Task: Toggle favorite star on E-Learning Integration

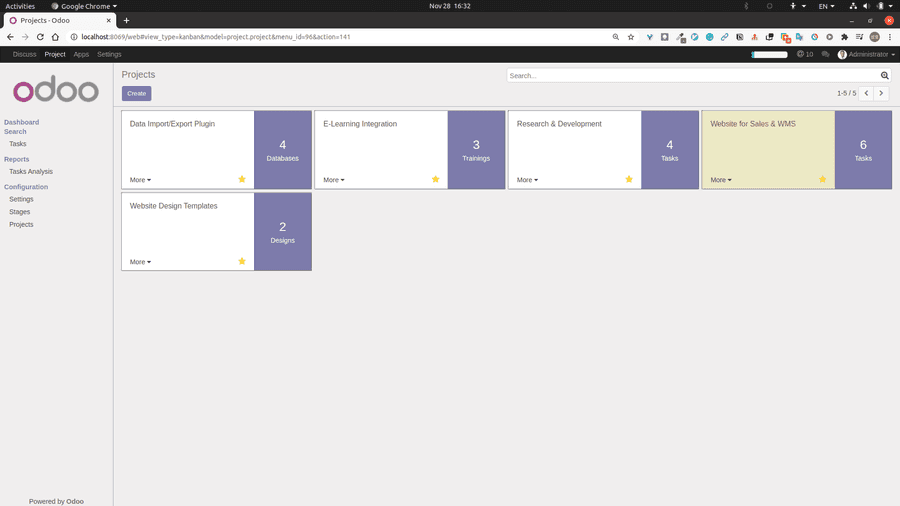Action: 435,179
